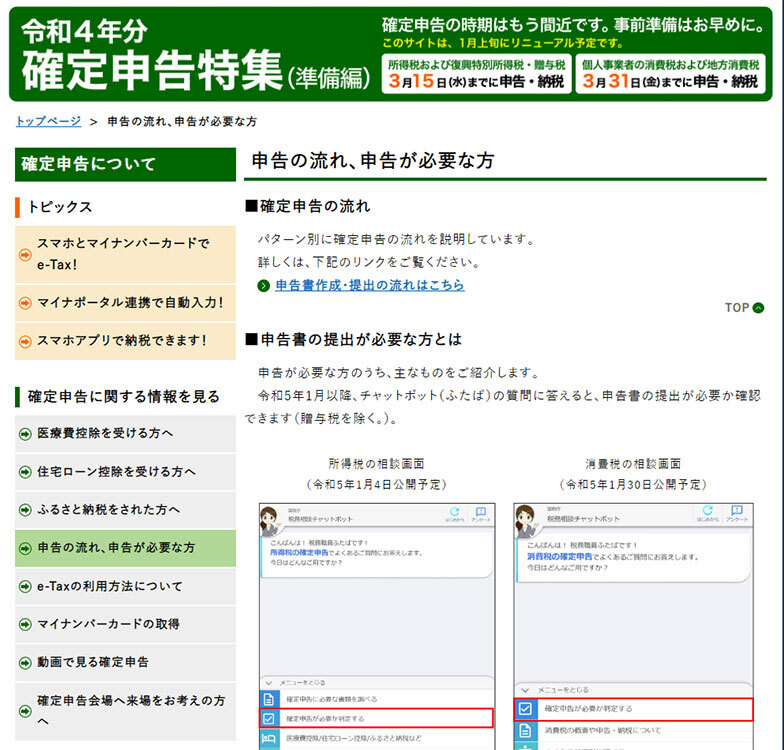Click the document icon beside 確定申告に必要な書類を調べる
784x750 pixels.
click(268, 698)
